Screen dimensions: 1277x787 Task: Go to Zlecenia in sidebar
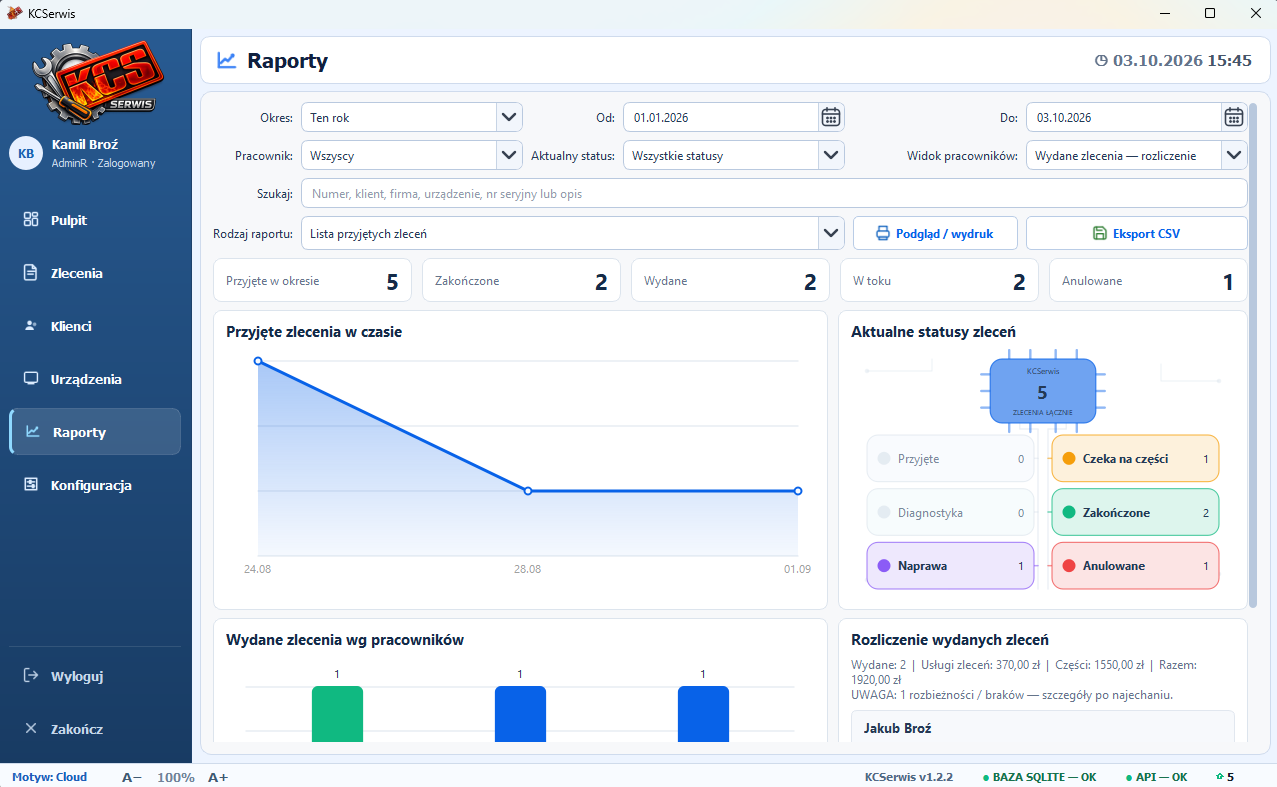coord(95,273)
